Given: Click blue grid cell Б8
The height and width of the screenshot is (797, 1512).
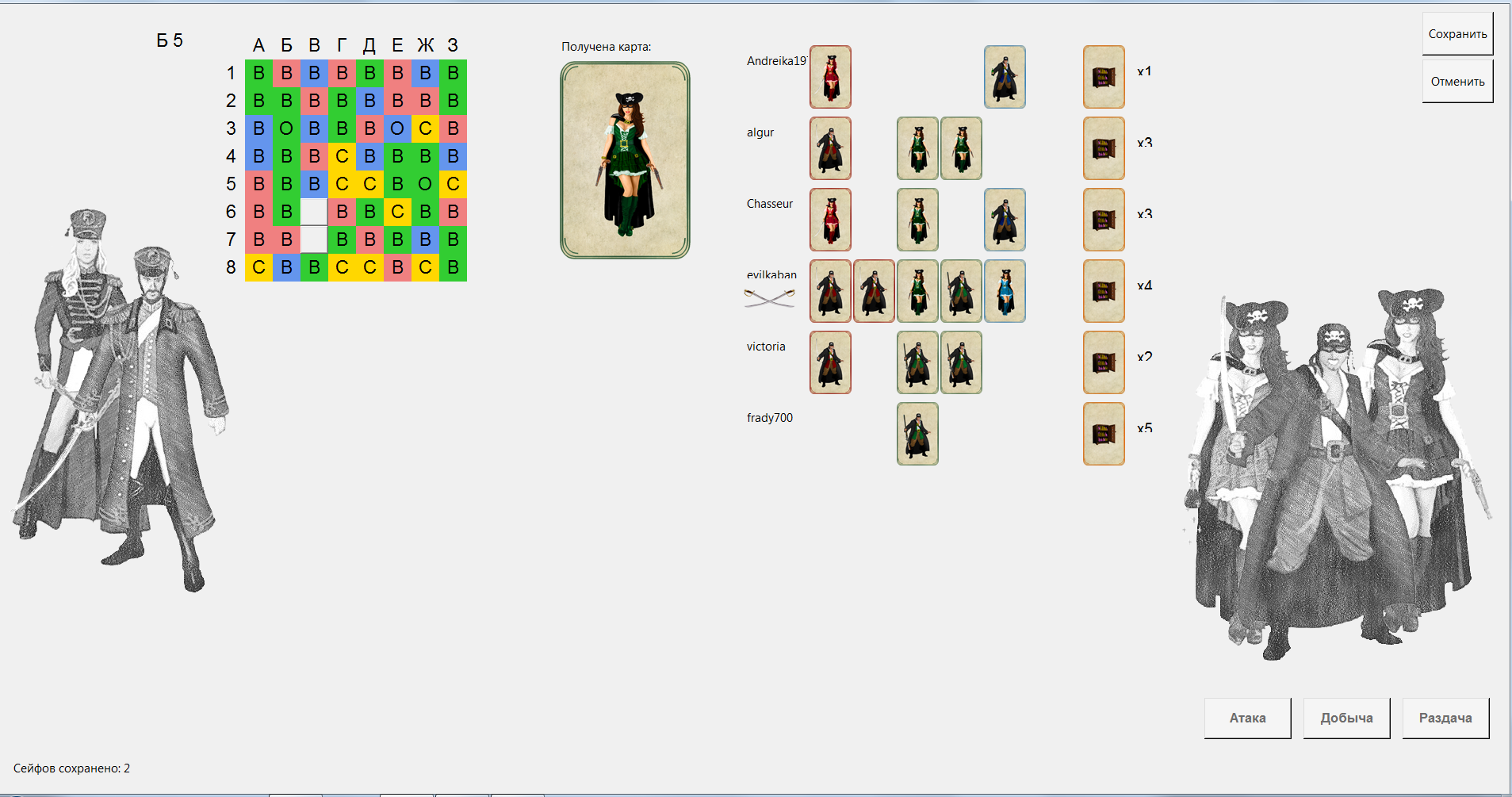Looking at the screenshot, I should (286, 267).
